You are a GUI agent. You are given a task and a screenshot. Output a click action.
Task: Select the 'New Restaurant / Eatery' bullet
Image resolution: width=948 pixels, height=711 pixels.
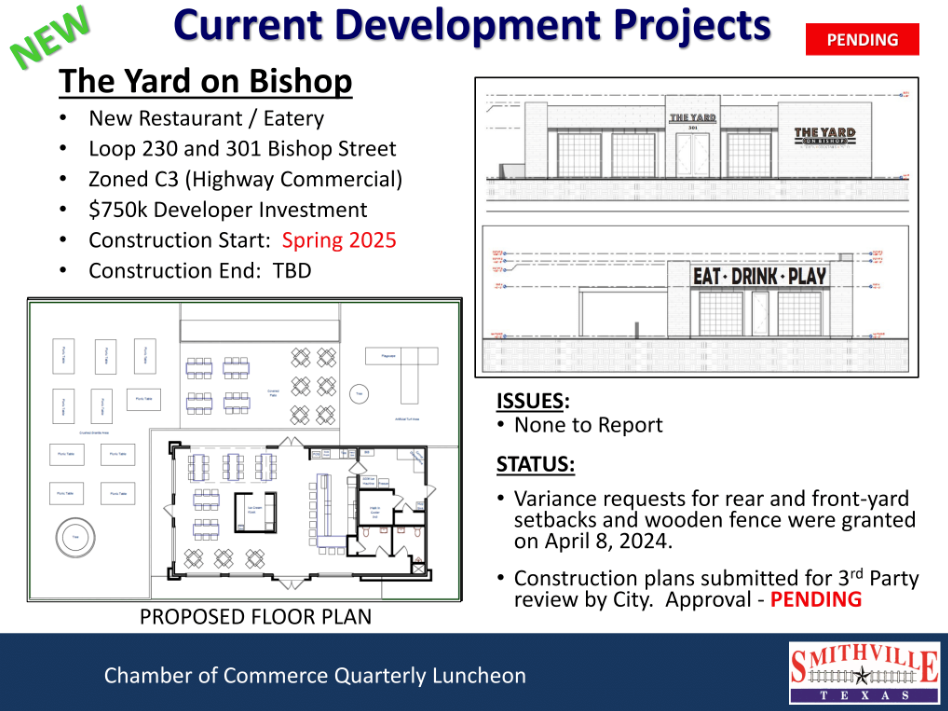[206, 118]
